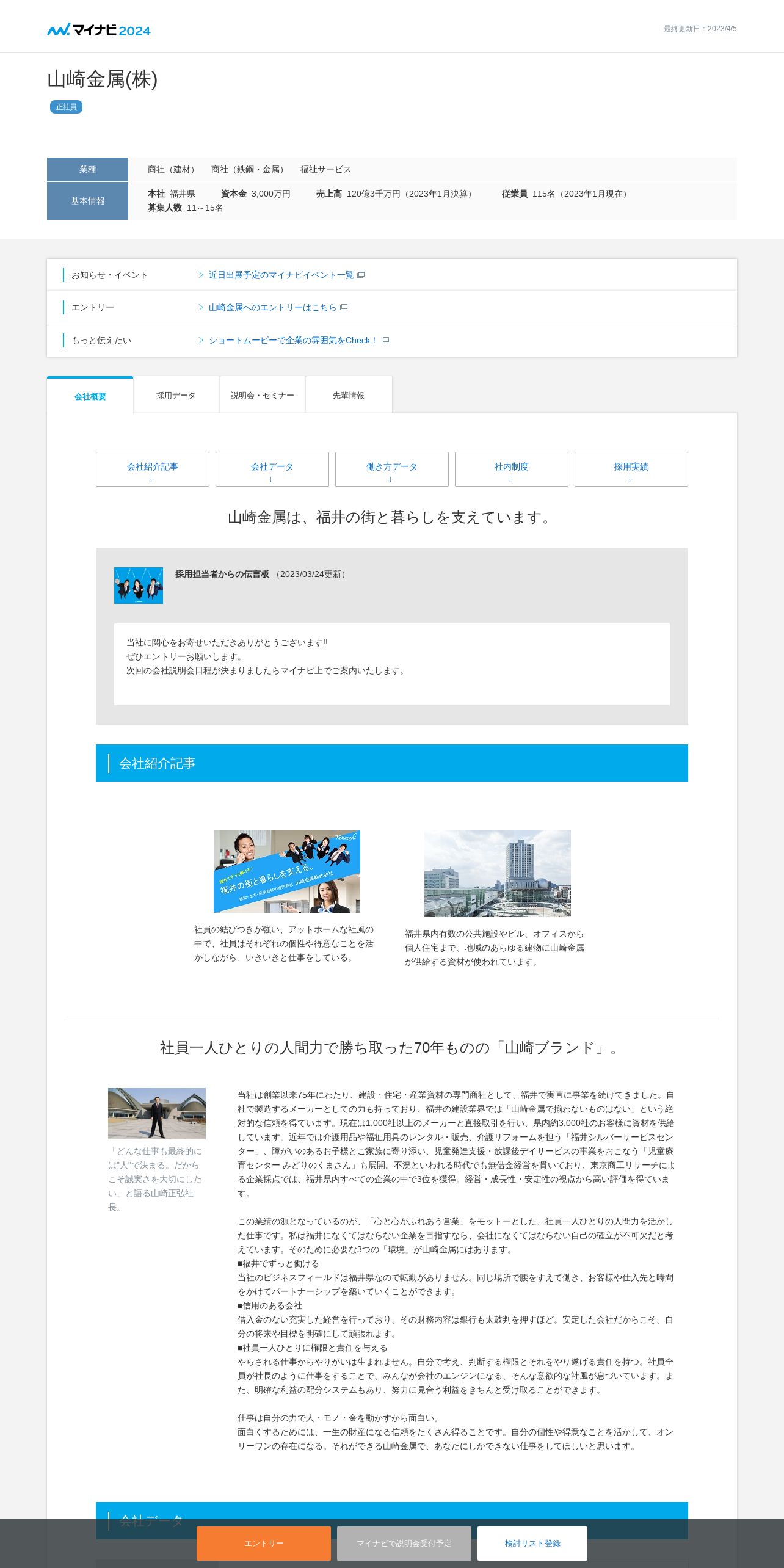
Task: Open ショートムービーで企業の雰囲気をCheck link
Action: [x=293, y=340]
